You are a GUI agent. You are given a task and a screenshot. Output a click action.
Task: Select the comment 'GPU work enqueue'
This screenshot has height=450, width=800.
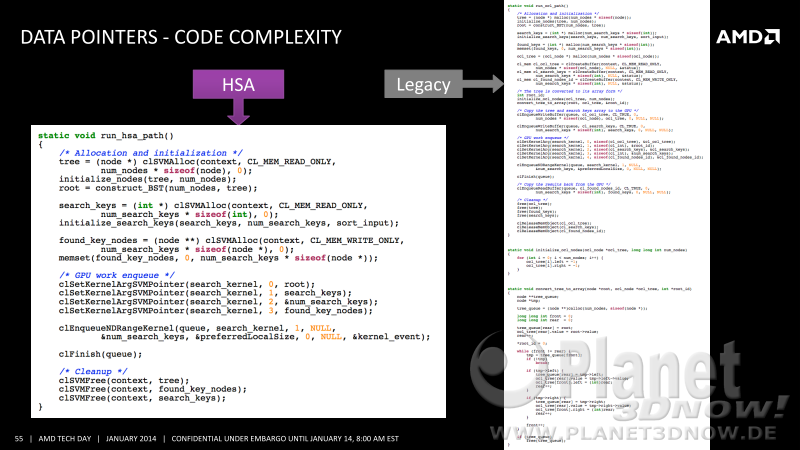coord(117,276)
